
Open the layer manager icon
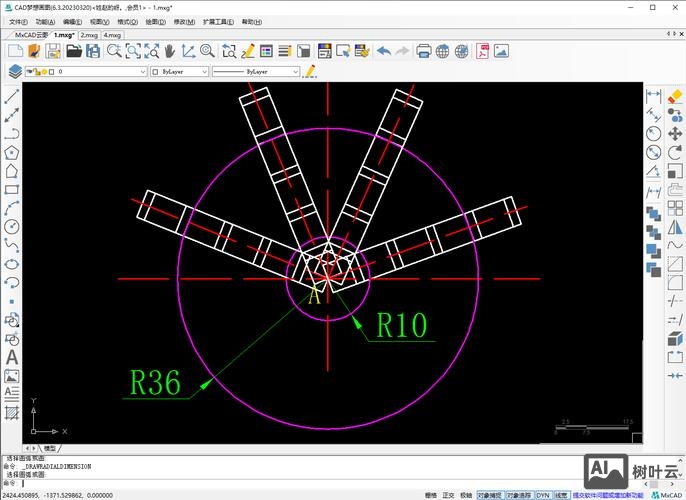pyautogui.click(x=14, y=72)
